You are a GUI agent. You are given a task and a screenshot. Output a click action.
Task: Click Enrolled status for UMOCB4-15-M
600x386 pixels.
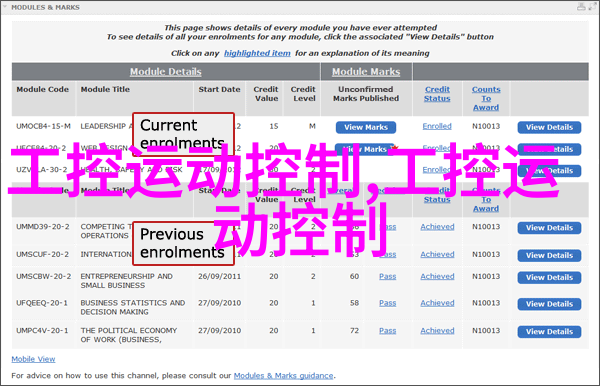(437, 126)
